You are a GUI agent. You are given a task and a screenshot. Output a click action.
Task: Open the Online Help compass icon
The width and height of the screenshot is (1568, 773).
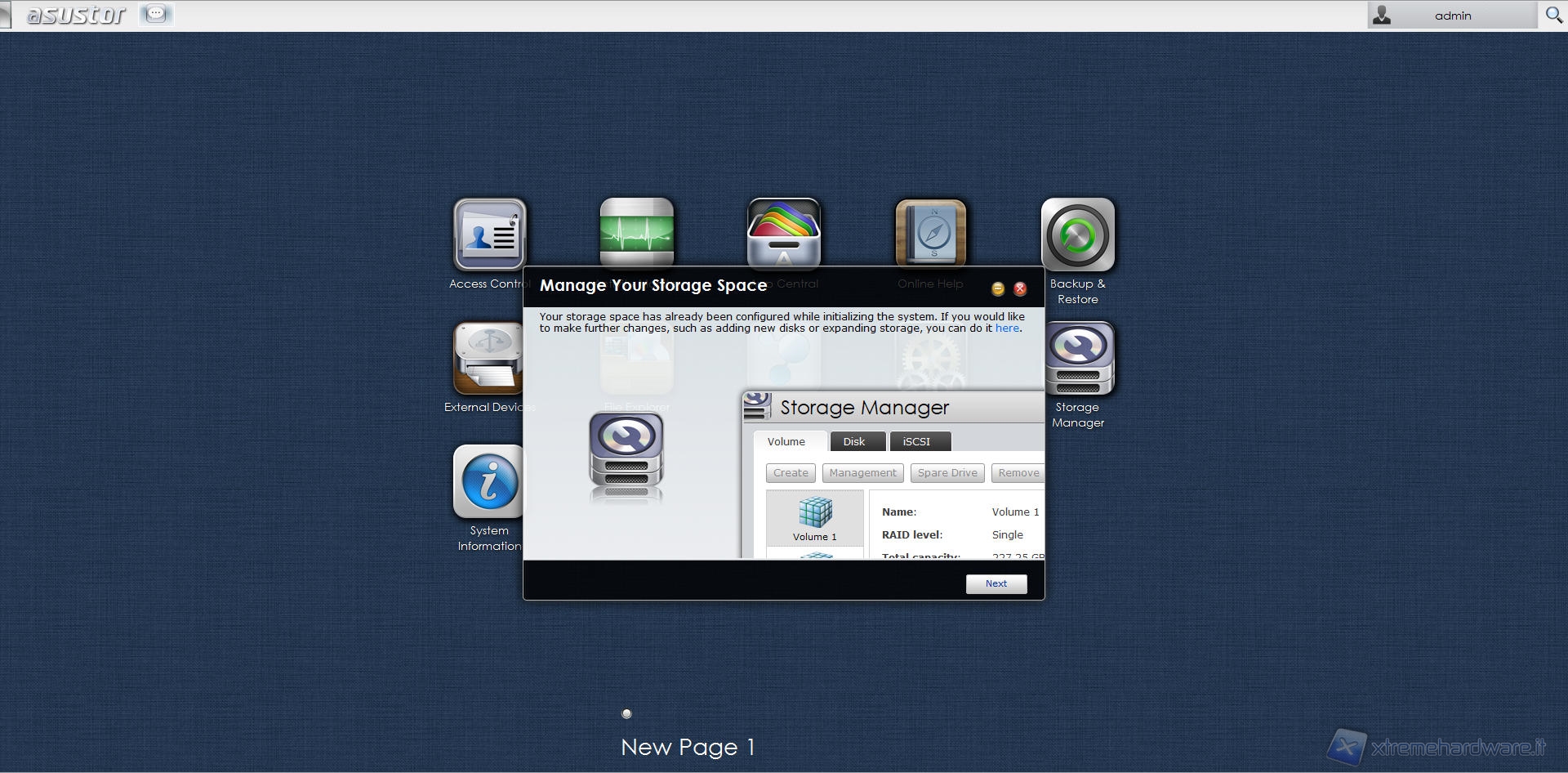coord(930,233)
